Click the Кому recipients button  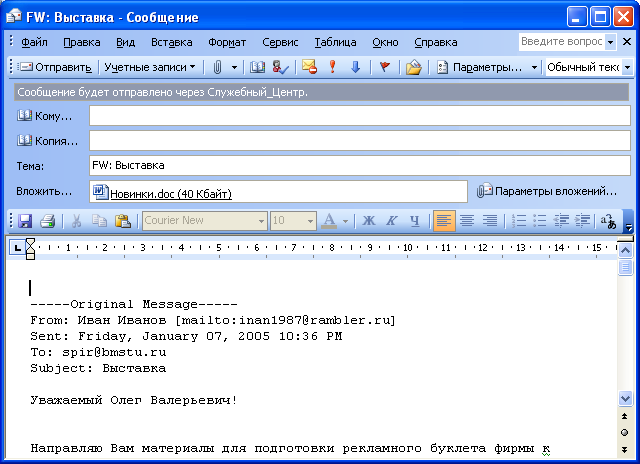click(45, 116)
